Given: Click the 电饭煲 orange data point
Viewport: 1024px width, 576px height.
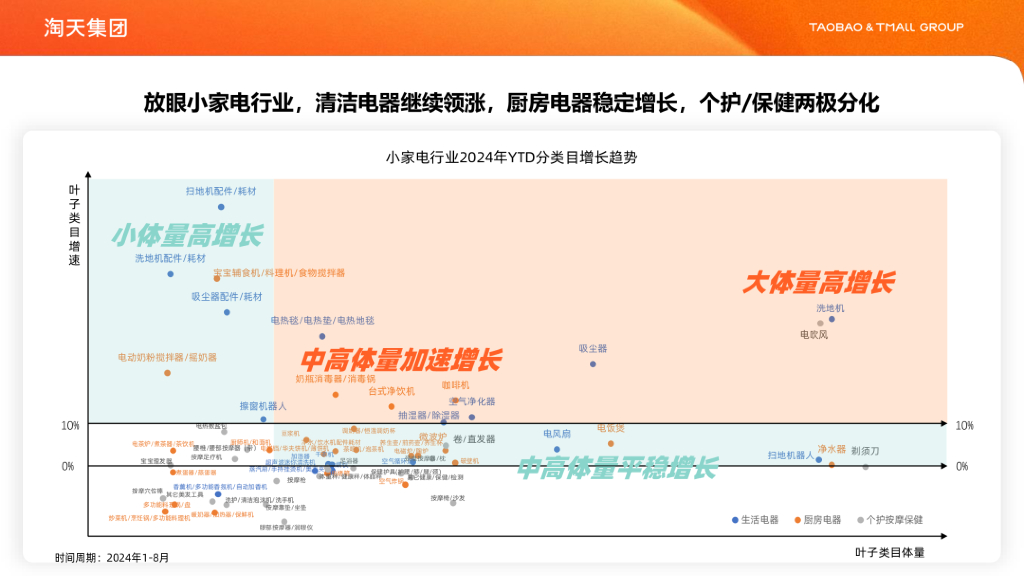Looking at the screenshot, I should 610,443.
